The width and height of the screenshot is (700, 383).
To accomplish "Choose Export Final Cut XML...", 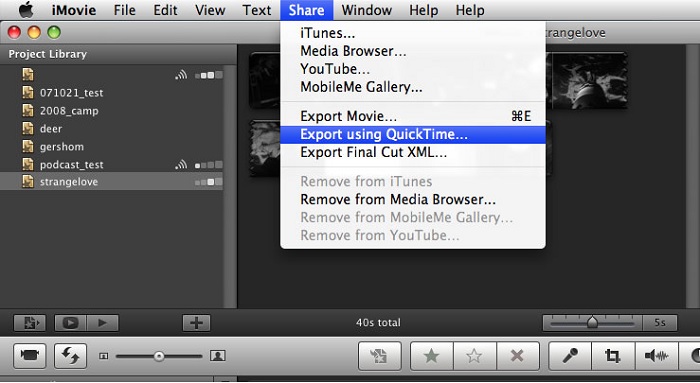I will pos(412,152).
